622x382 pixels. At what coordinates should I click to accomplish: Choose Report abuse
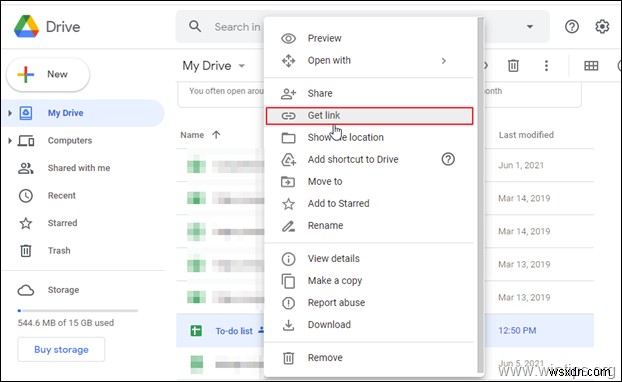(x=369, y=303)
